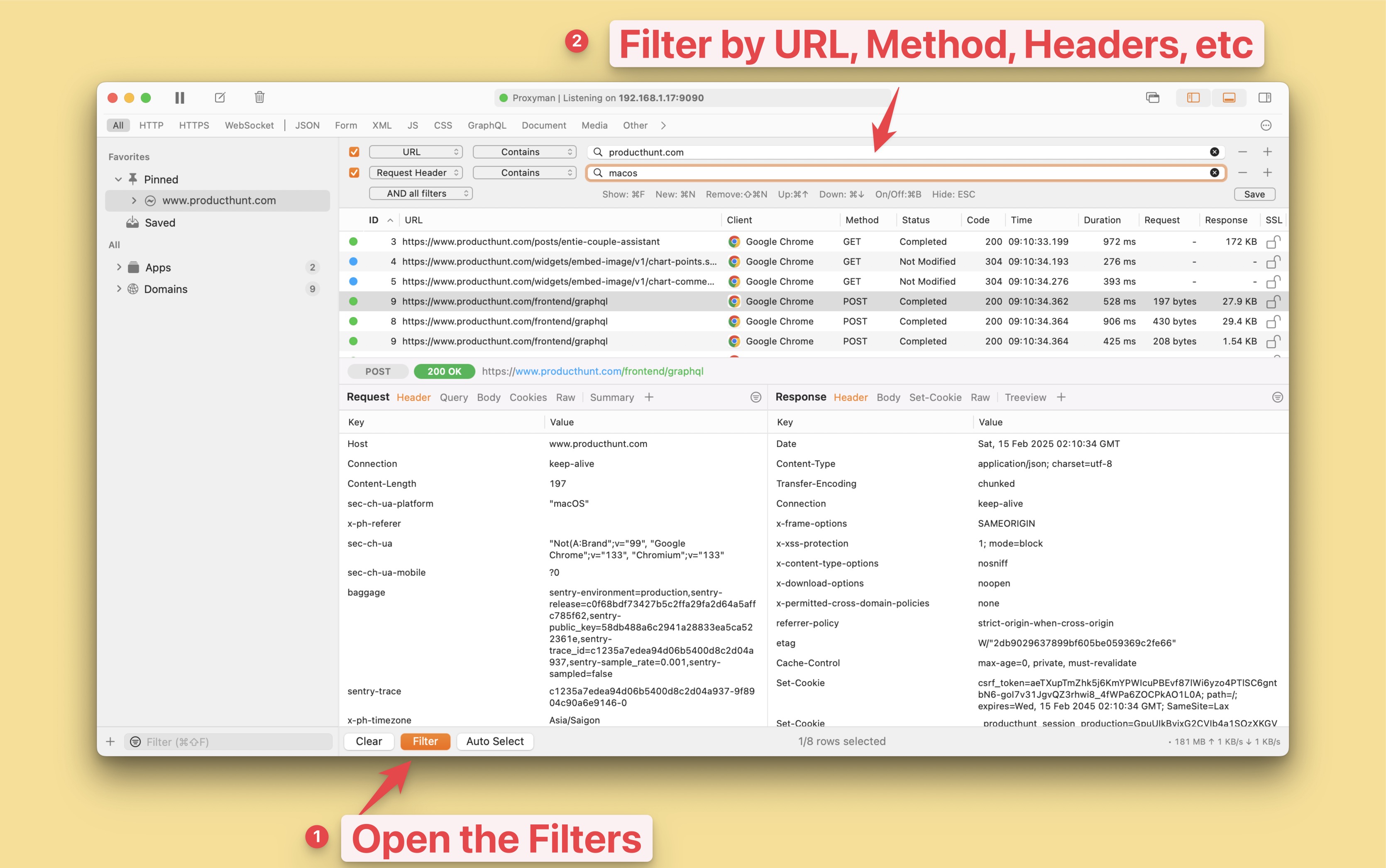Open the Response Treeview tab
1386x868 pixels.
coord(1026,397)
